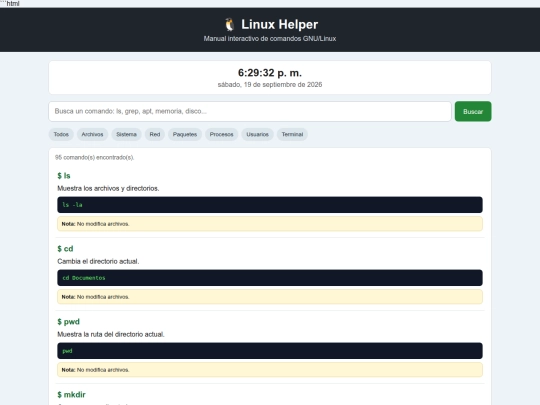Click the Nota box under pwd
Screen dimensions: 540x405
(x=270, y=370)
